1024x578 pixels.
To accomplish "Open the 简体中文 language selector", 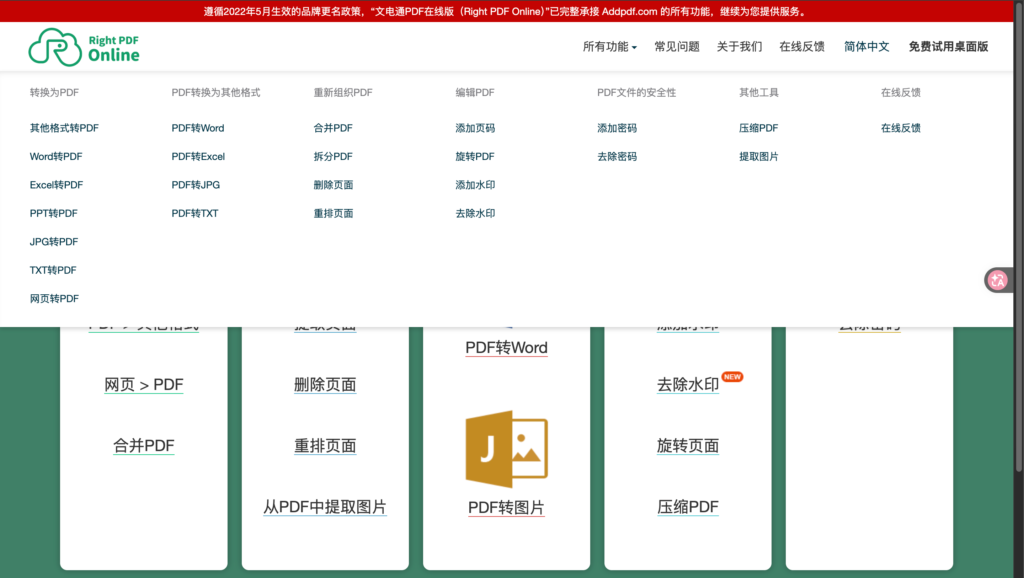I will pyautogui.click(x=866, y=46).
